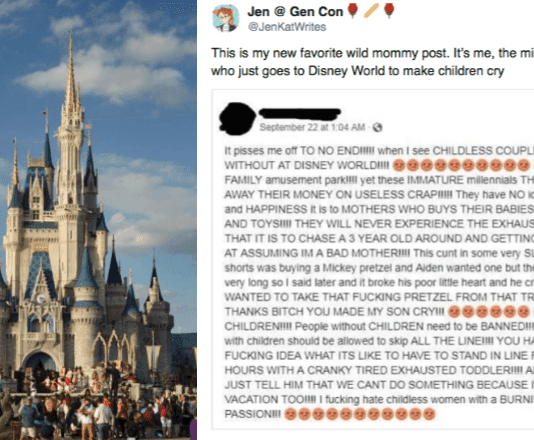Open Jen's cartoon profile avatar
Viewport: 534px width, 440px height.
(225, 18)
